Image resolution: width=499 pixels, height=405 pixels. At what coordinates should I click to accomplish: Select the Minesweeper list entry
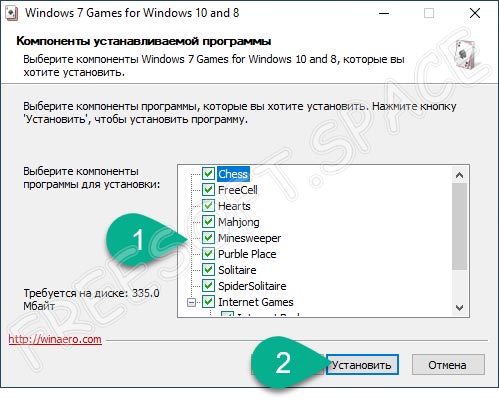pyautogui.click(x=249, y=238)
